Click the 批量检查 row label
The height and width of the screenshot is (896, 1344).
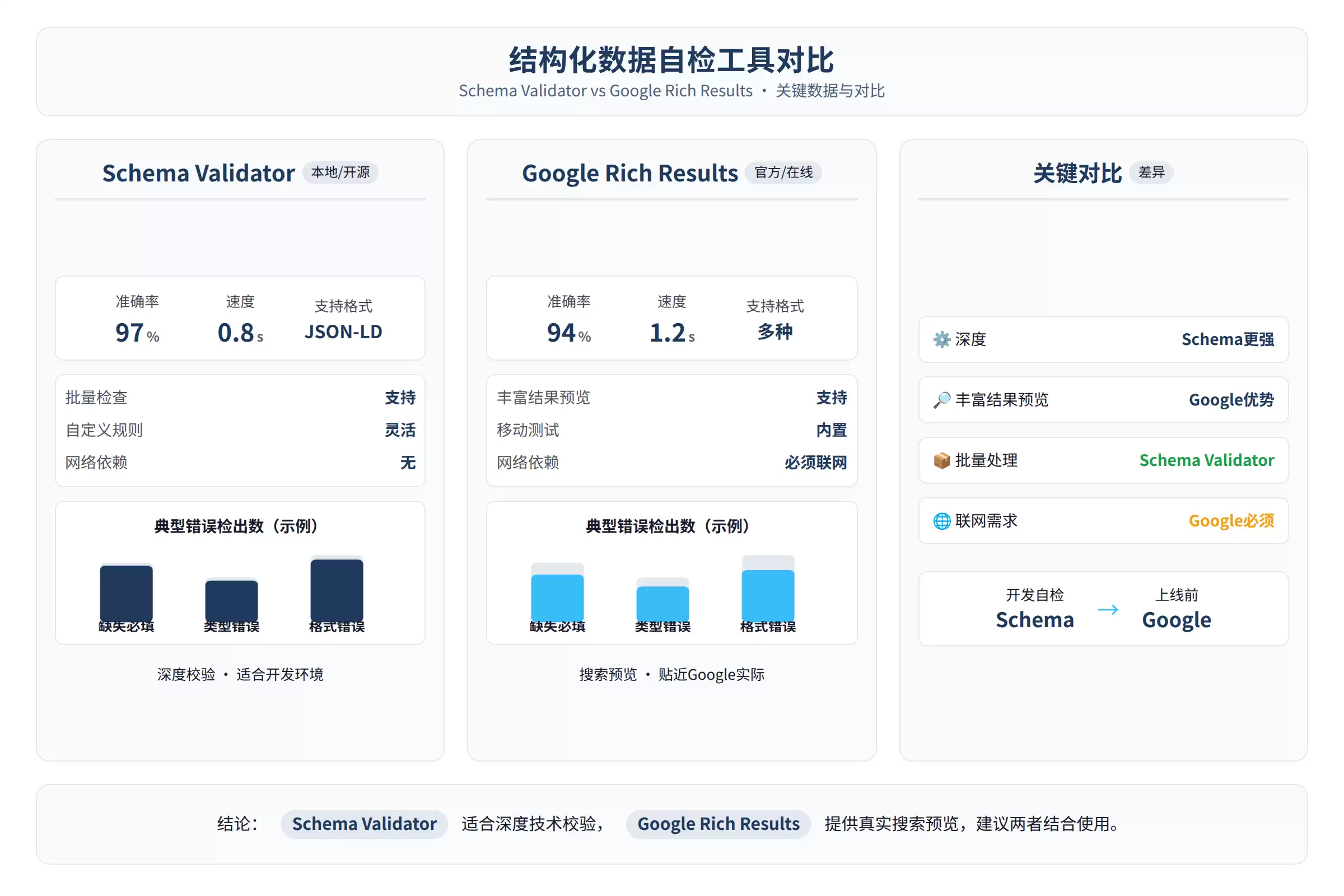pos(96,398)
